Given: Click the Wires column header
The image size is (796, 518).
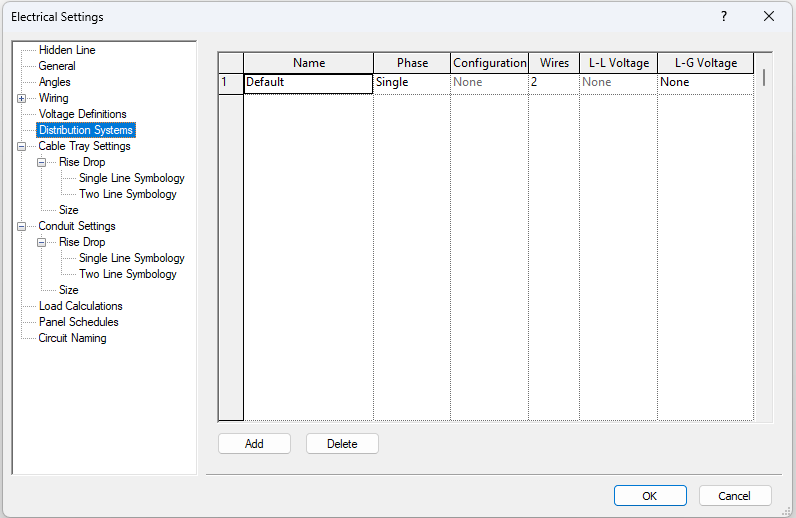Looking at the screenshot, I should 554,63.
